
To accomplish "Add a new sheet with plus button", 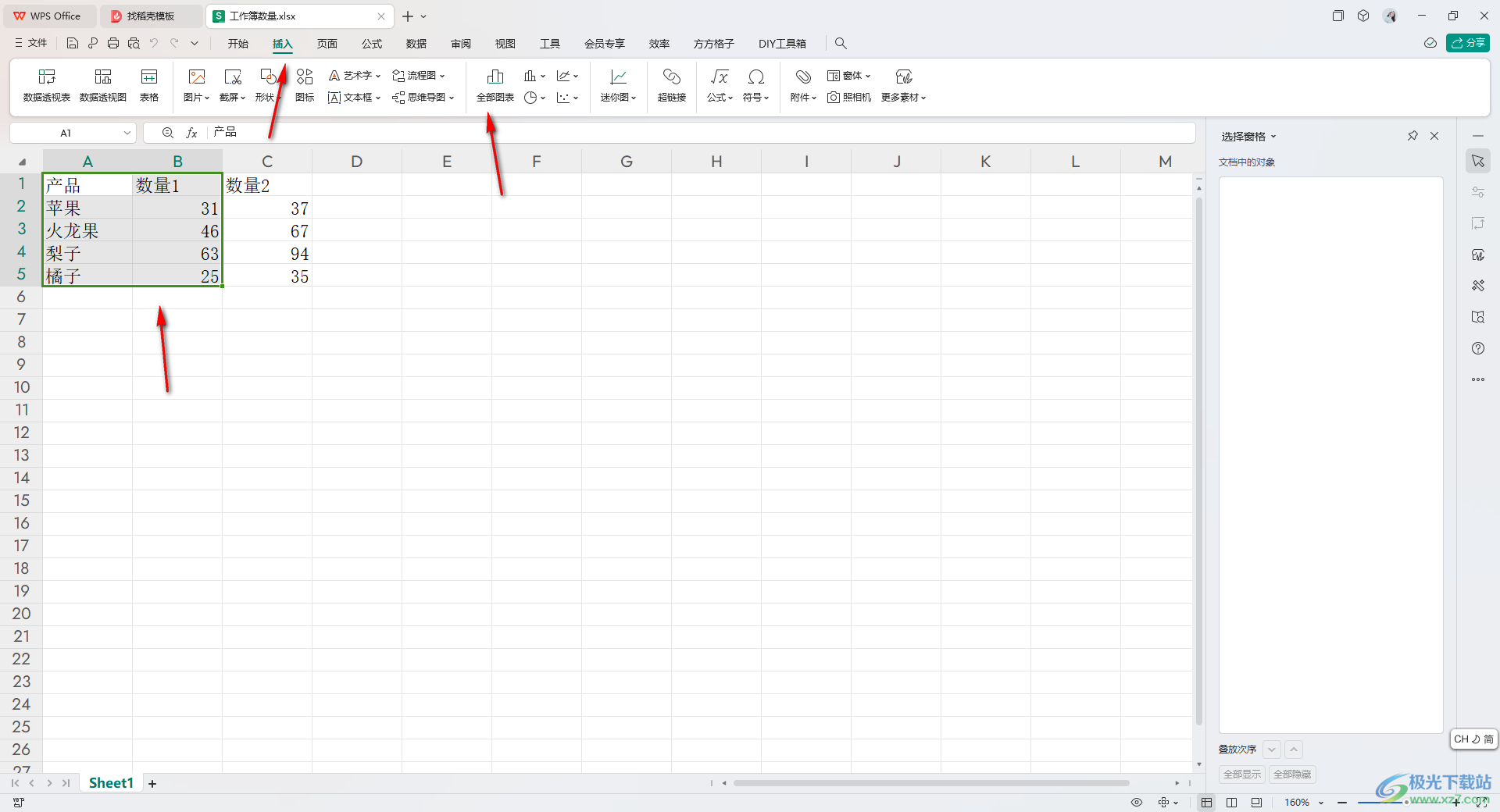I will click(152, 783).
